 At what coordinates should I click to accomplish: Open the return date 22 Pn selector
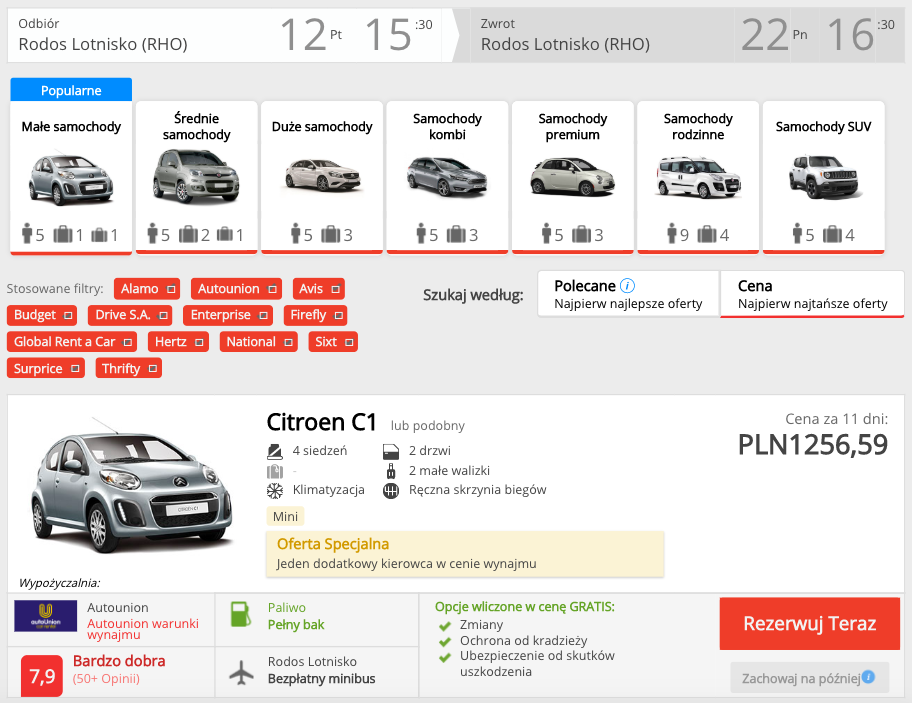click(774, 35)
